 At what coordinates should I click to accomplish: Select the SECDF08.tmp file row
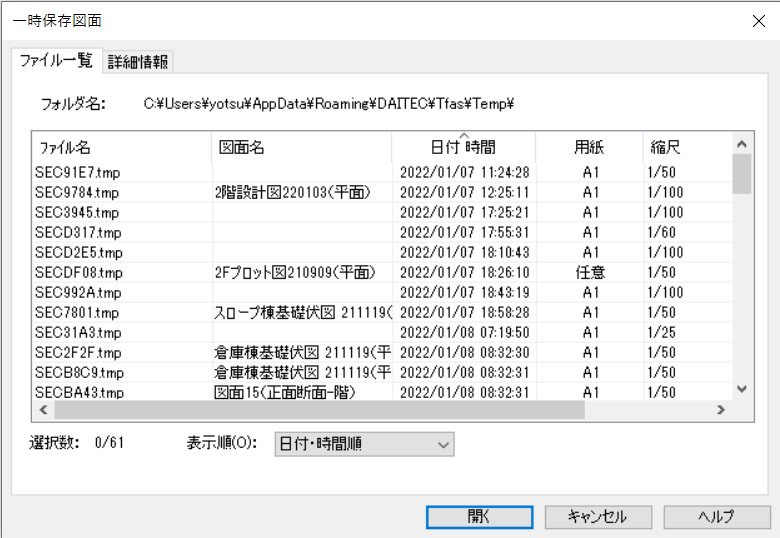click(78, 272)
